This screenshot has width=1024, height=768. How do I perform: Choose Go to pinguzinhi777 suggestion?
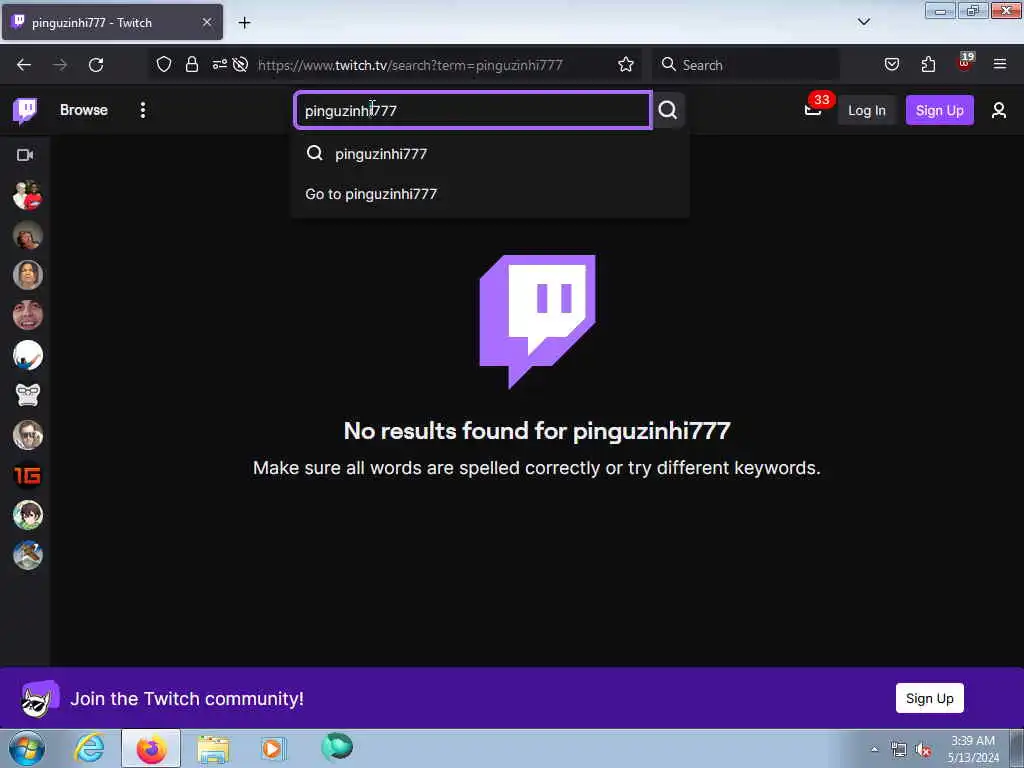[491, 194]
